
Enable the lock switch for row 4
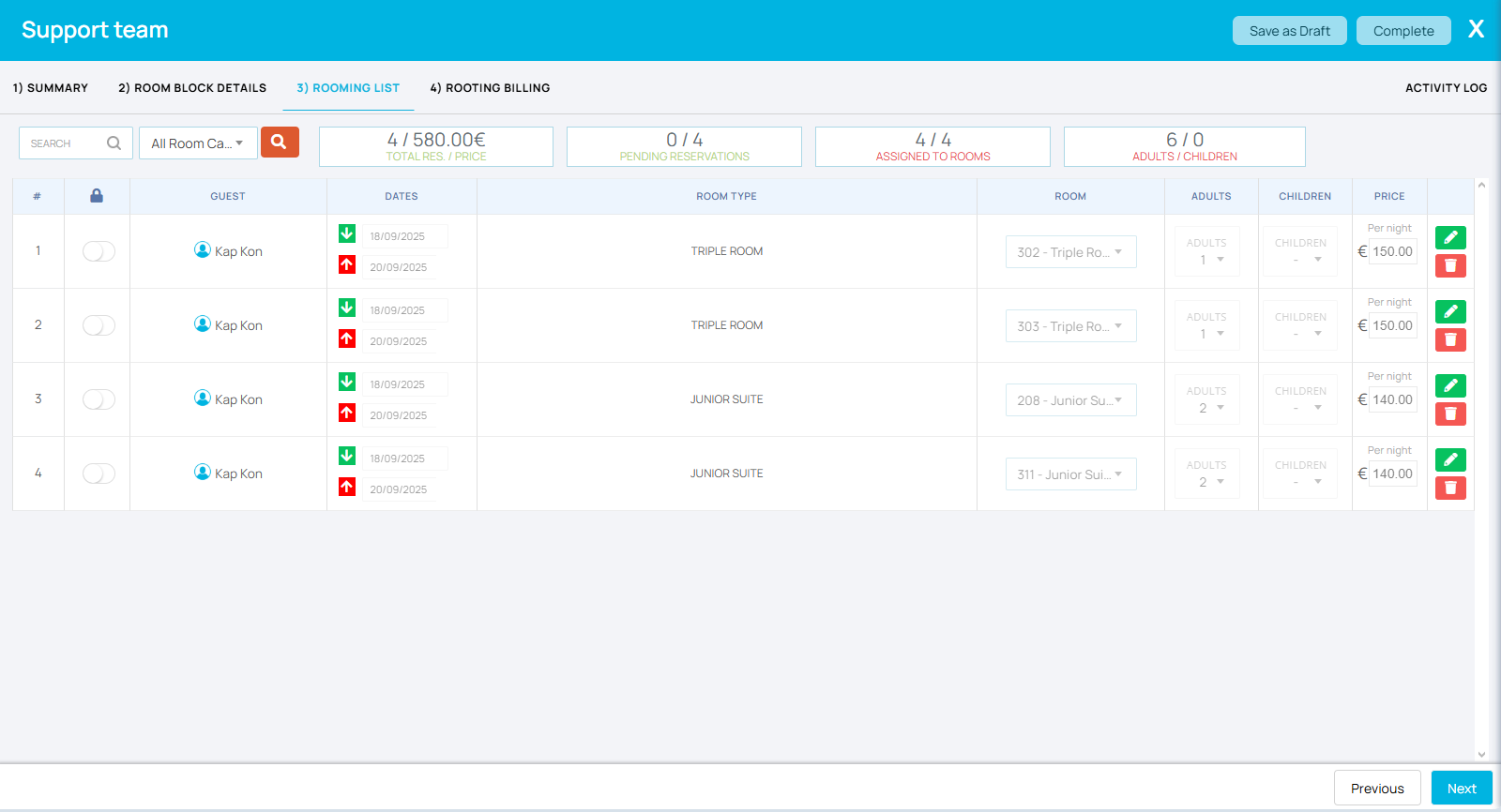99,474
